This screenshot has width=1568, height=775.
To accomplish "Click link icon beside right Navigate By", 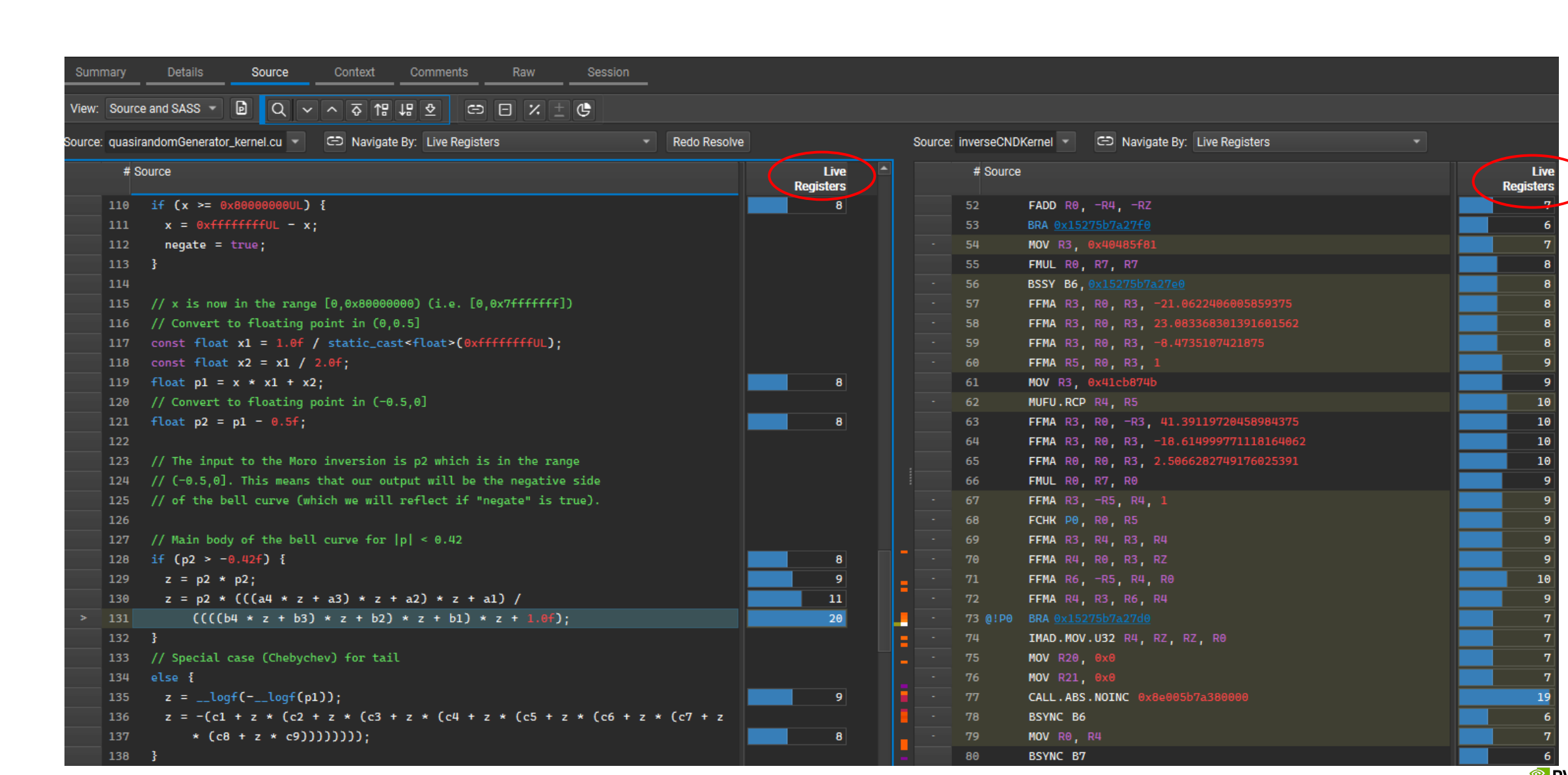I will 1105,141.
